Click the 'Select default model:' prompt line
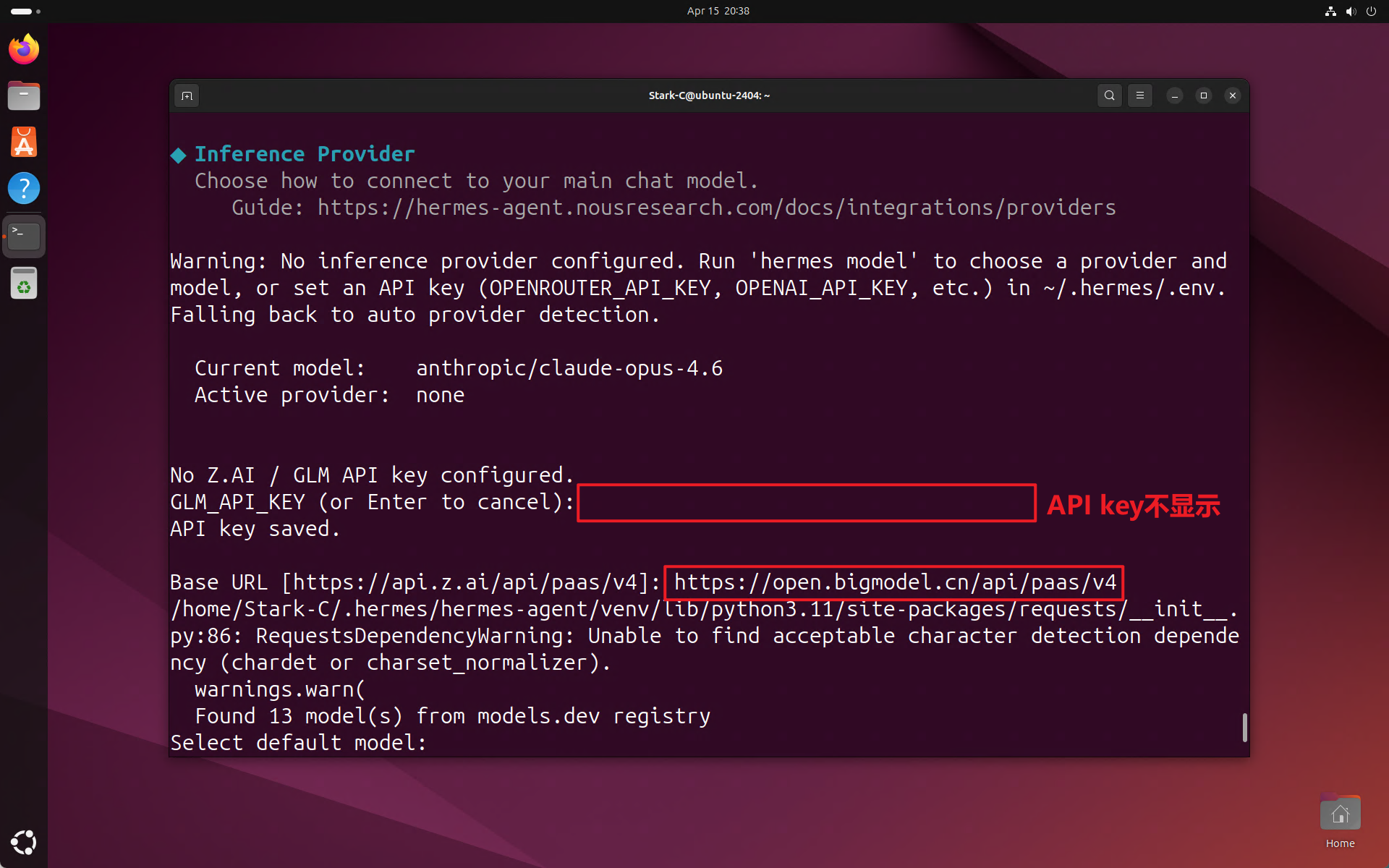This screenshot has height=868, width=1389. point(298,743)
